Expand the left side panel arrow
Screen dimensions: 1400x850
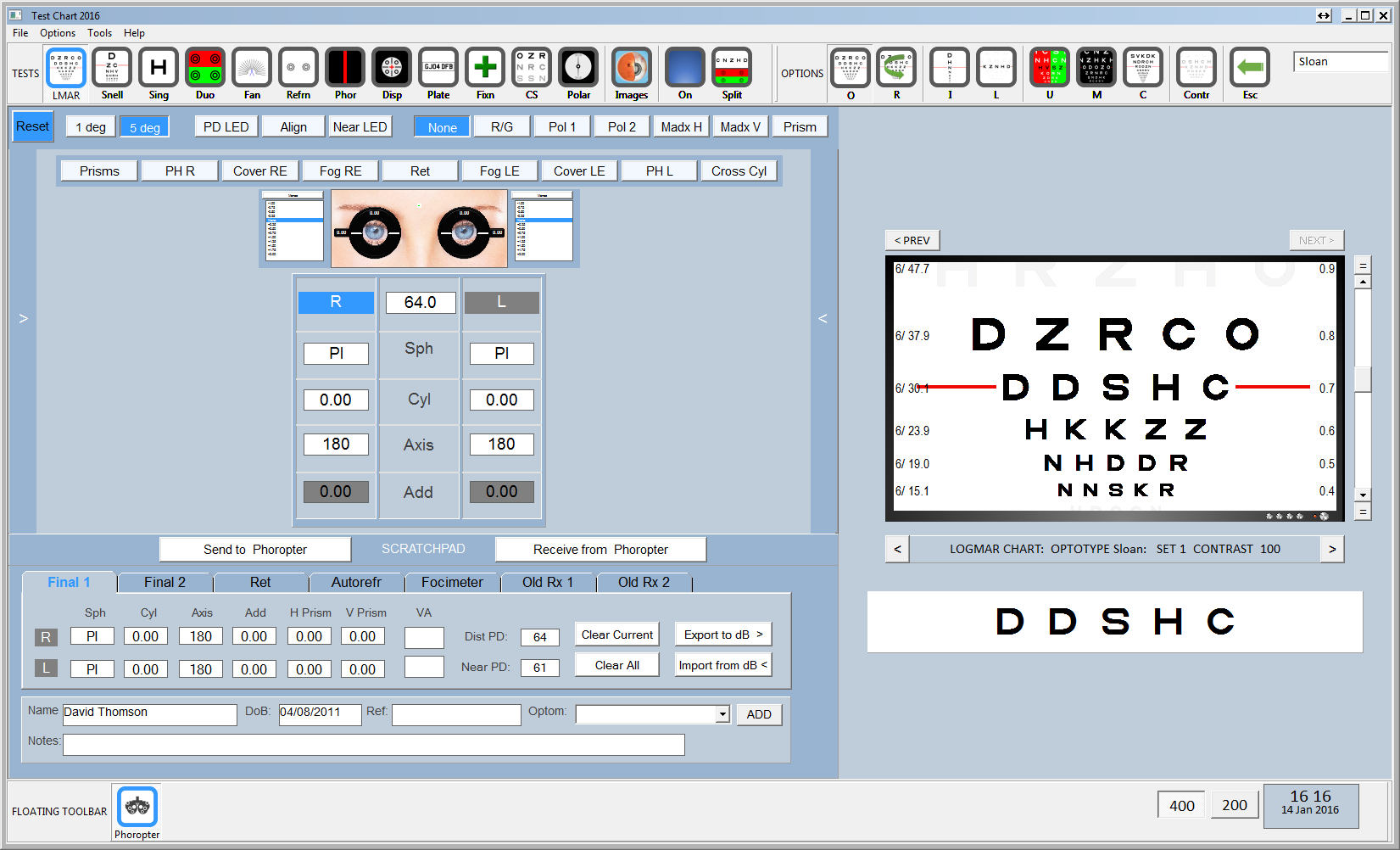click(24, 319)
